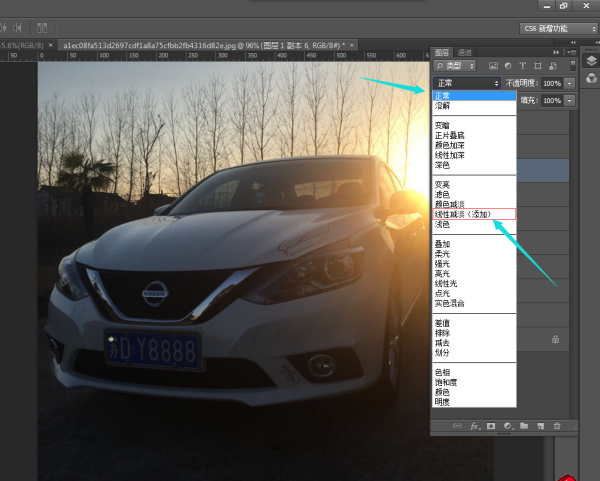This screenshot has width=600, height=481.
Task: Select 差值 blend mode
Action: pyautogui.click(x=474, y=323)
